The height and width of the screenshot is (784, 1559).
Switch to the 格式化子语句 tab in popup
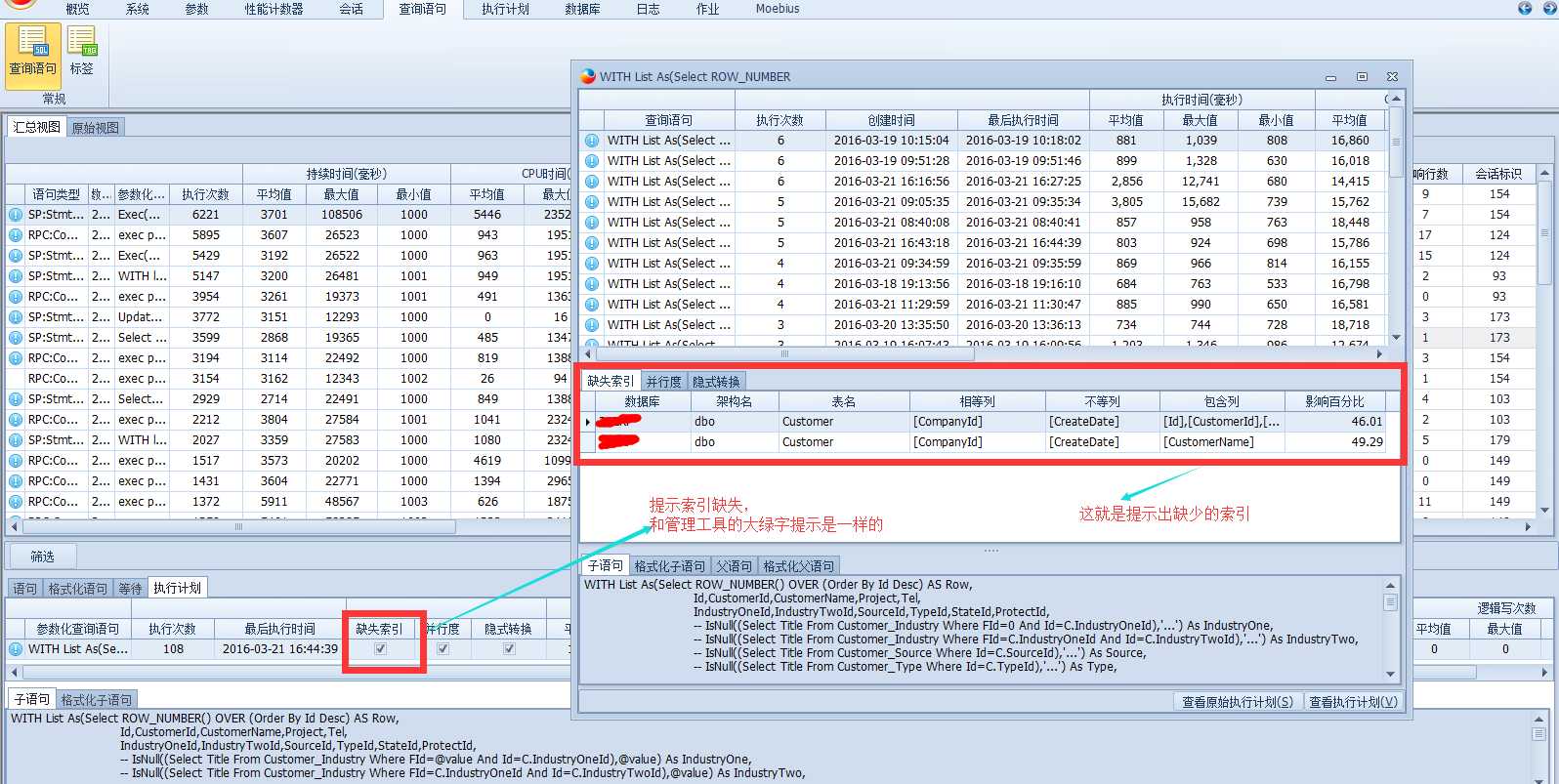[670, 566]
